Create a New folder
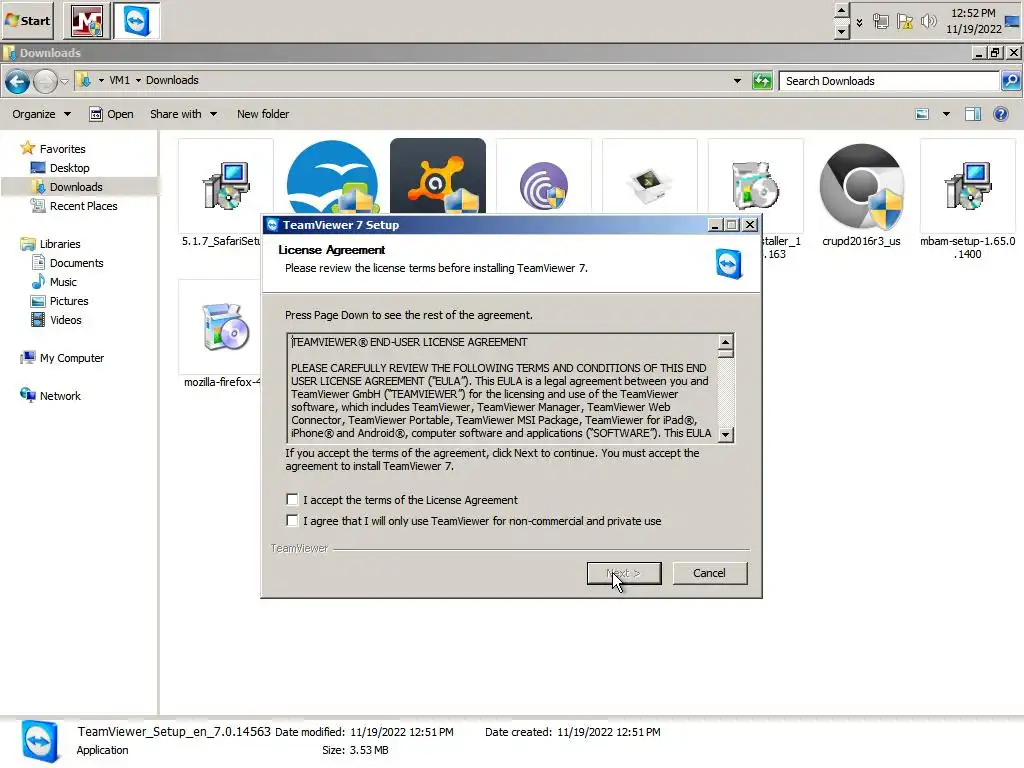The height and width of the screenshot is (768, 1024). (x=263, y=114)
